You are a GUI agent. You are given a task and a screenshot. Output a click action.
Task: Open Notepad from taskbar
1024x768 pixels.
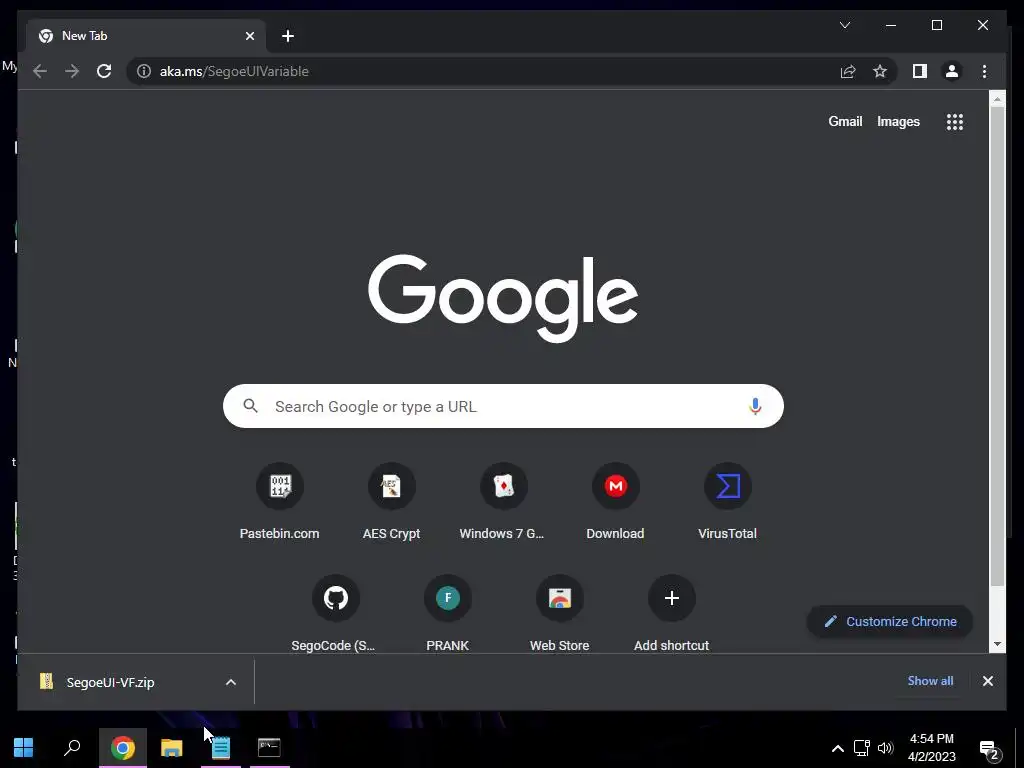coord(221,748)
